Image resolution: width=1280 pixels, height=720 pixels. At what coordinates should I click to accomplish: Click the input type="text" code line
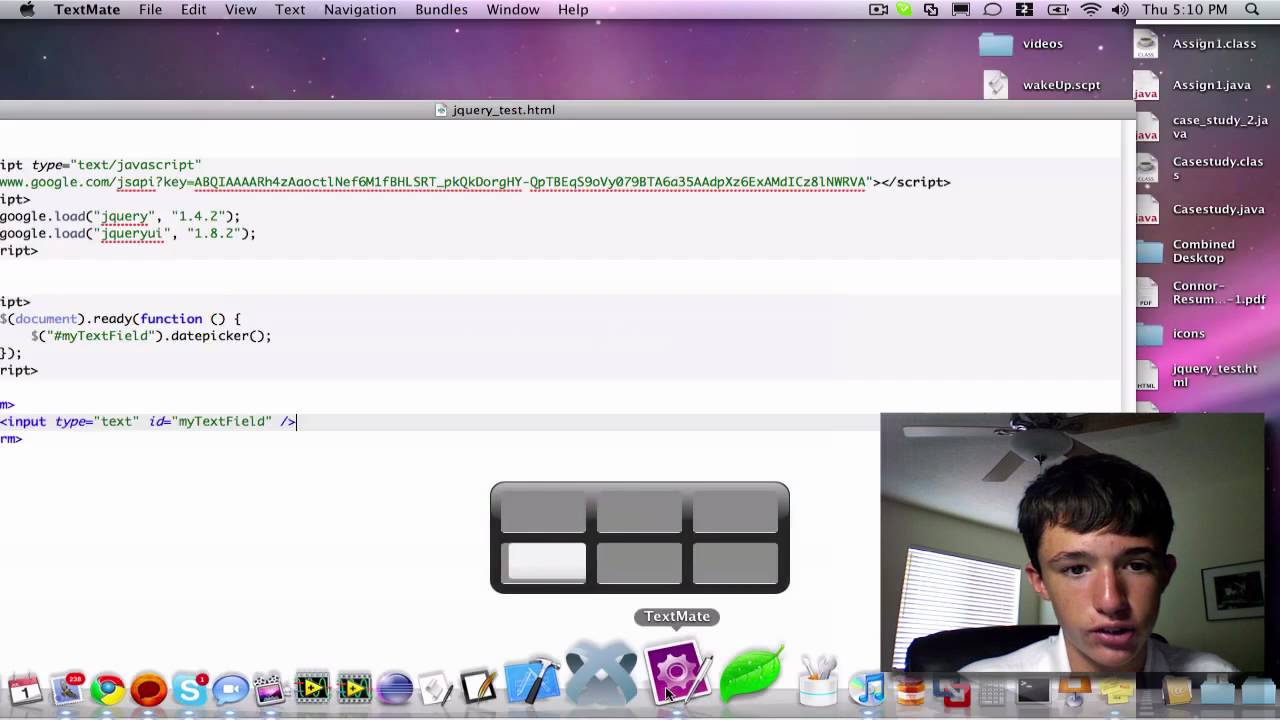point(148,422)
